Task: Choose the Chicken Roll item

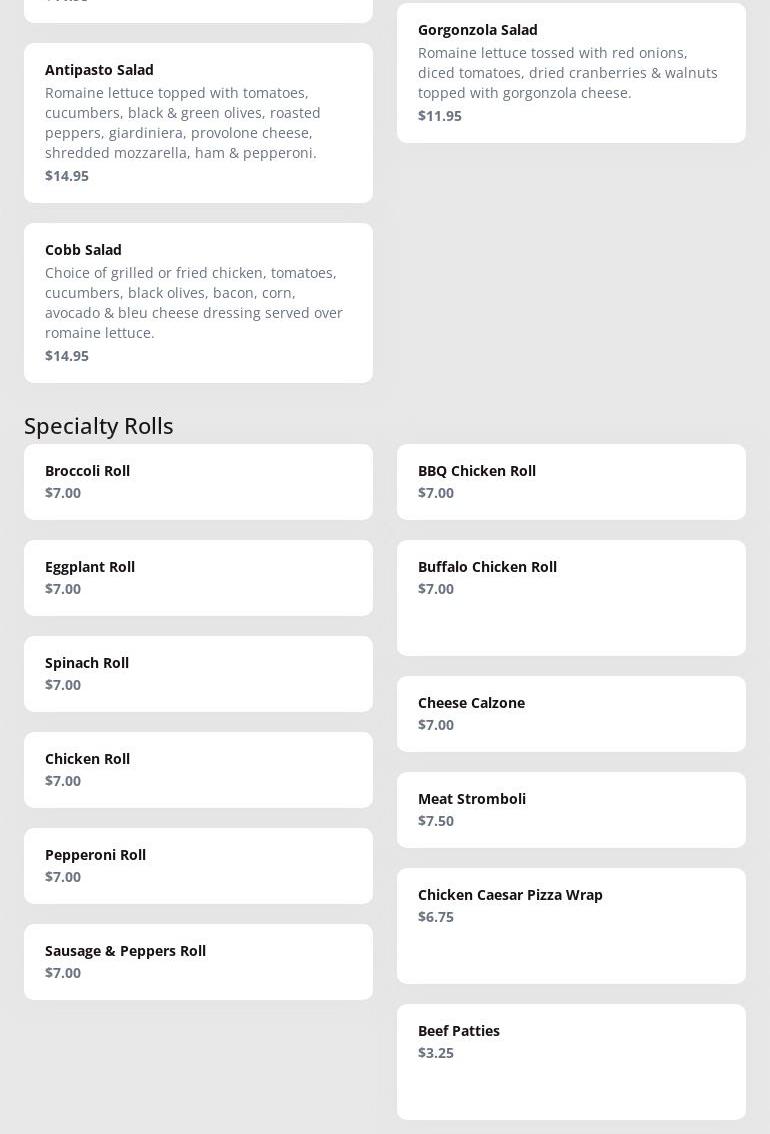Action: [198, 769]
